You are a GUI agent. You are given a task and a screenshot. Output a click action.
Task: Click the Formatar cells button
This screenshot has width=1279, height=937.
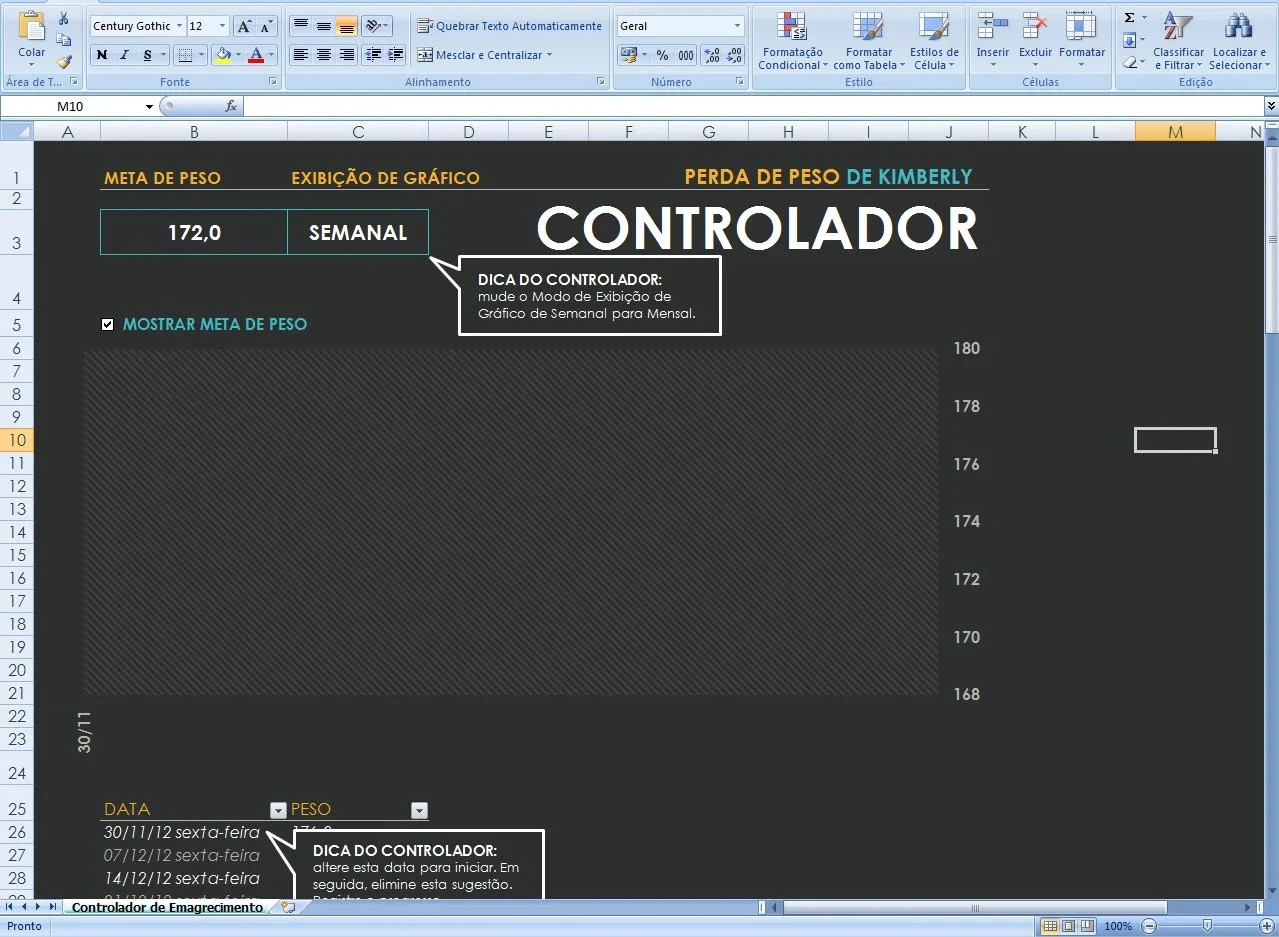coord(1082,40)
